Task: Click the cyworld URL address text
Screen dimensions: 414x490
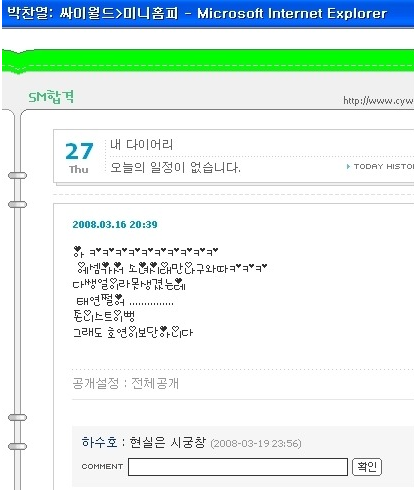Action: (378, 100)
